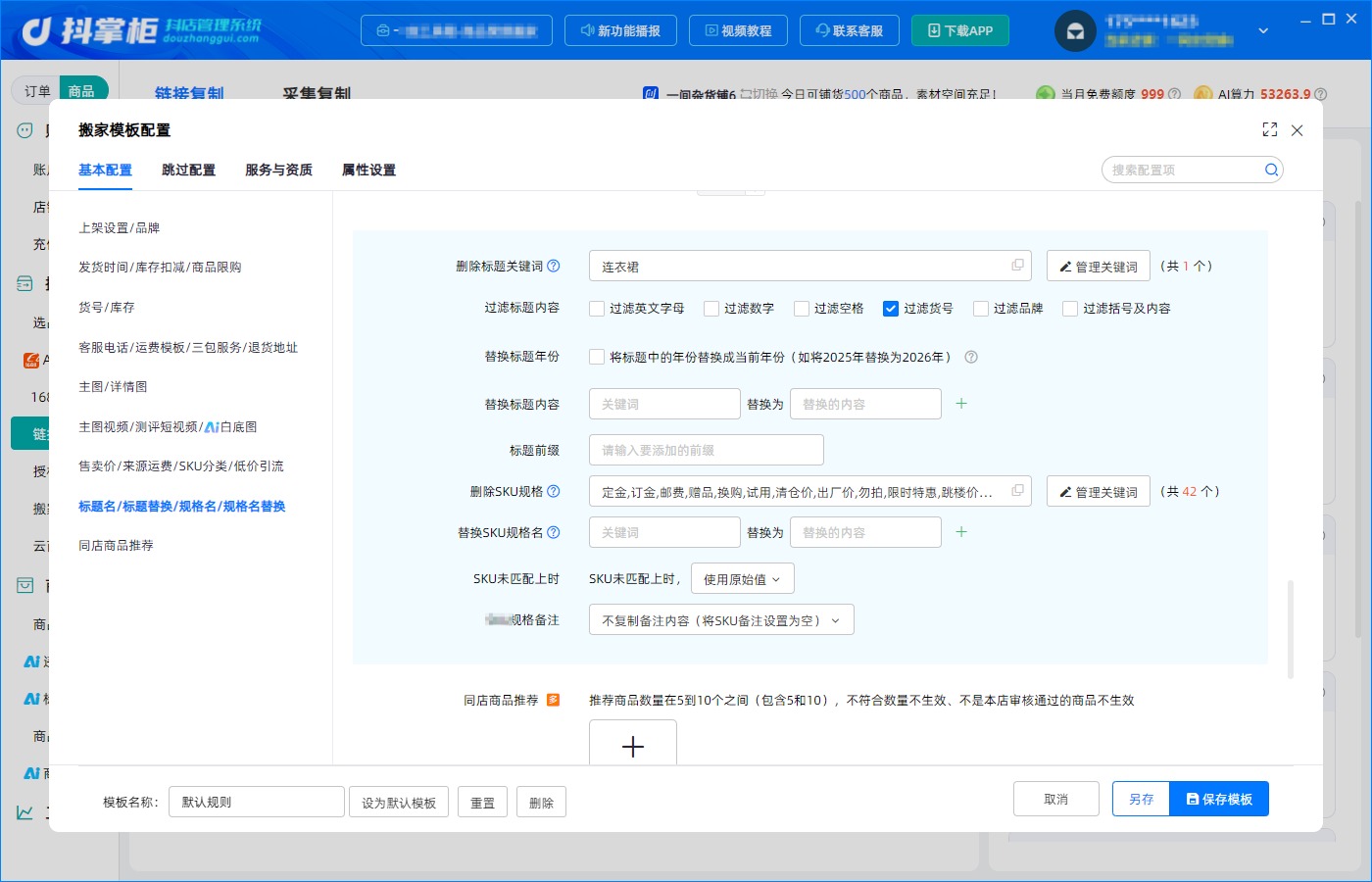Switch to 基本配置 tab
The height and width of the screenshot is (882, 1372).
[105, 170]
